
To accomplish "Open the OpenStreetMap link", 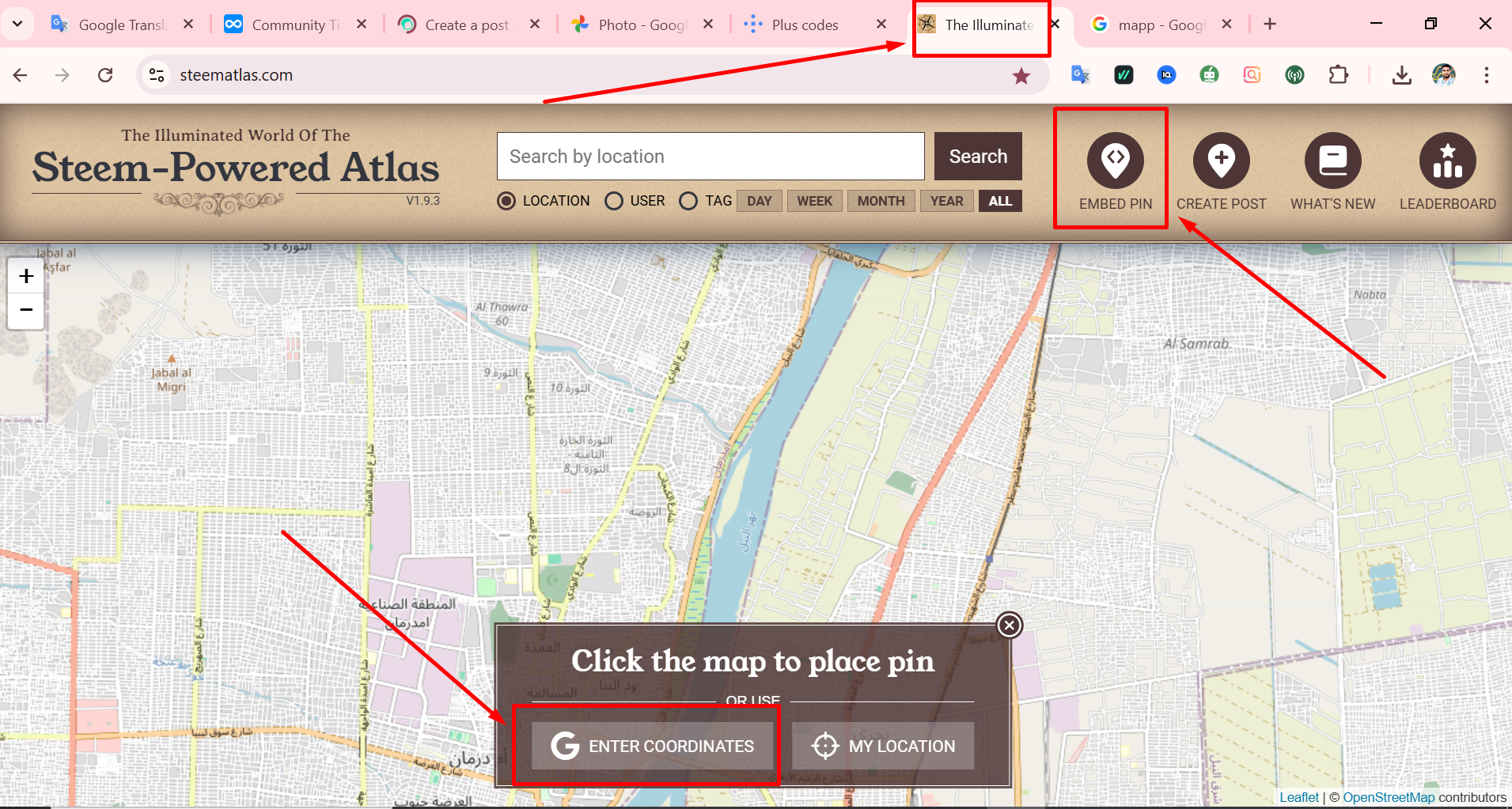I will pos(1389,797).
